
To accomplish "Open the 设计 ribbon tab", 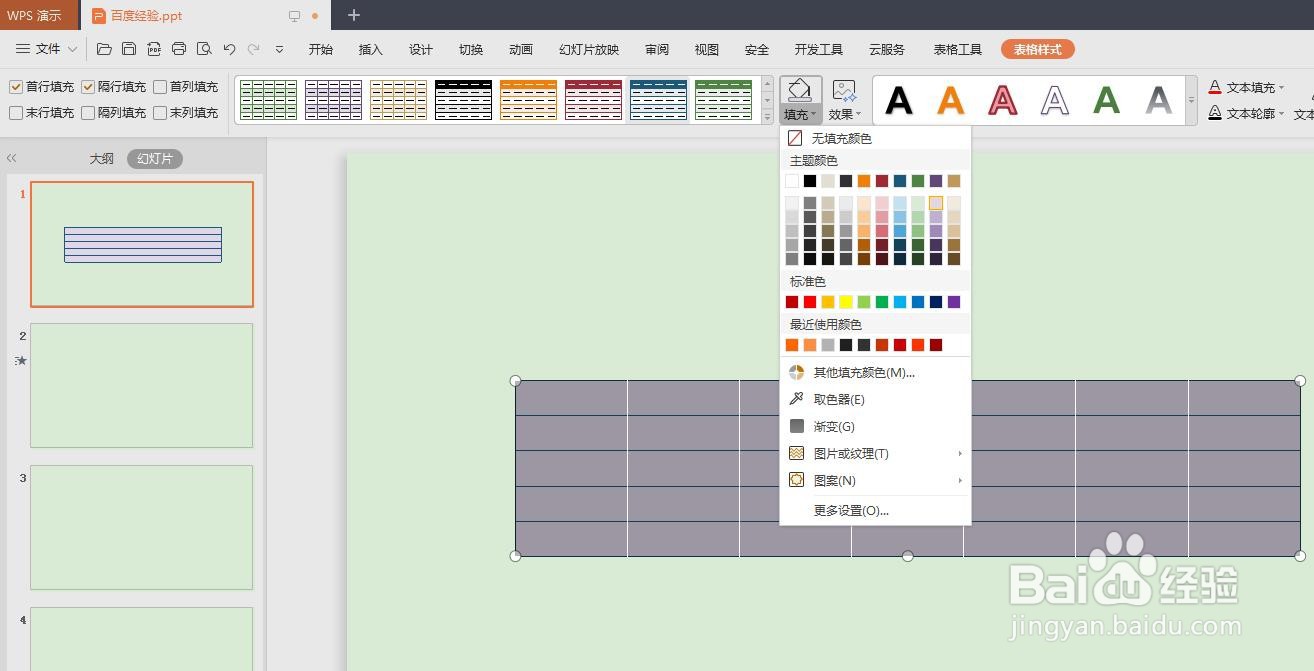I will tap(421, 49).
